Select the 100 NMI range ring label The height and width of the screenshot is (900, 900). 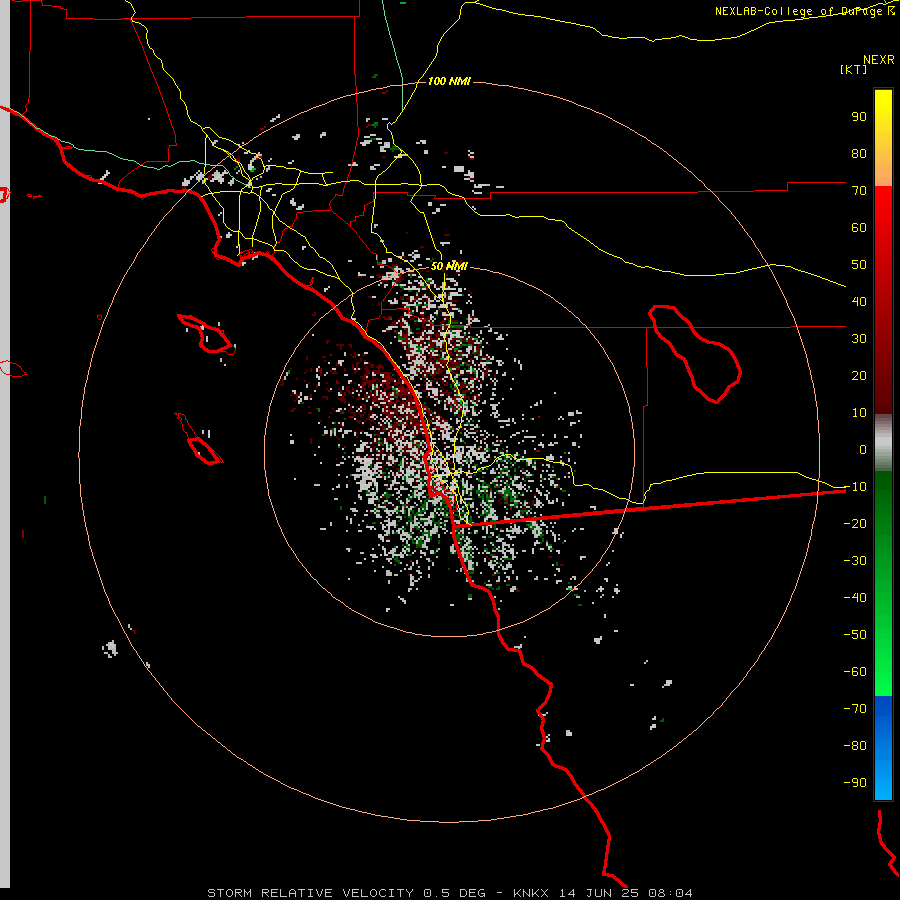[449, 81]
